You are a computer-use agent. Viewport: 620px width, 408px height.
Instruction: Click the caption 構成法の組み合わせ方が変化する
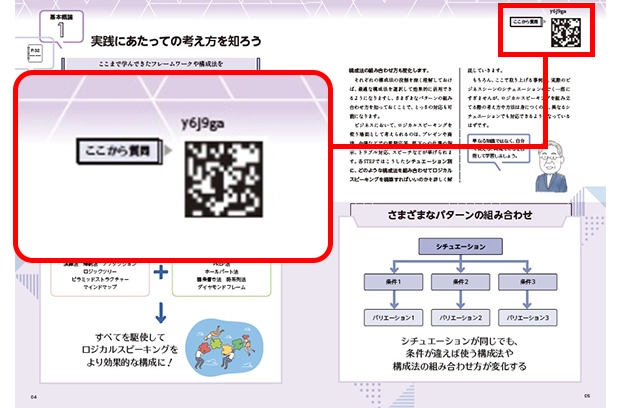[459, 366]
